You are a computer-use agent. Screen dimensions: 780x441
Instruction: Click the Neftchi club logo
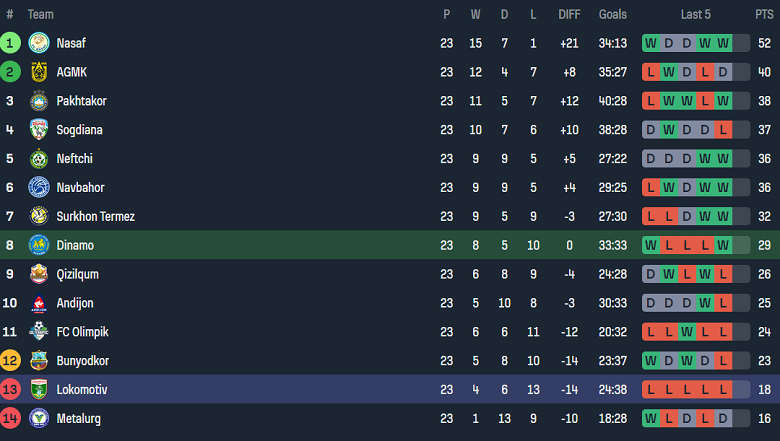click(39, 159)
